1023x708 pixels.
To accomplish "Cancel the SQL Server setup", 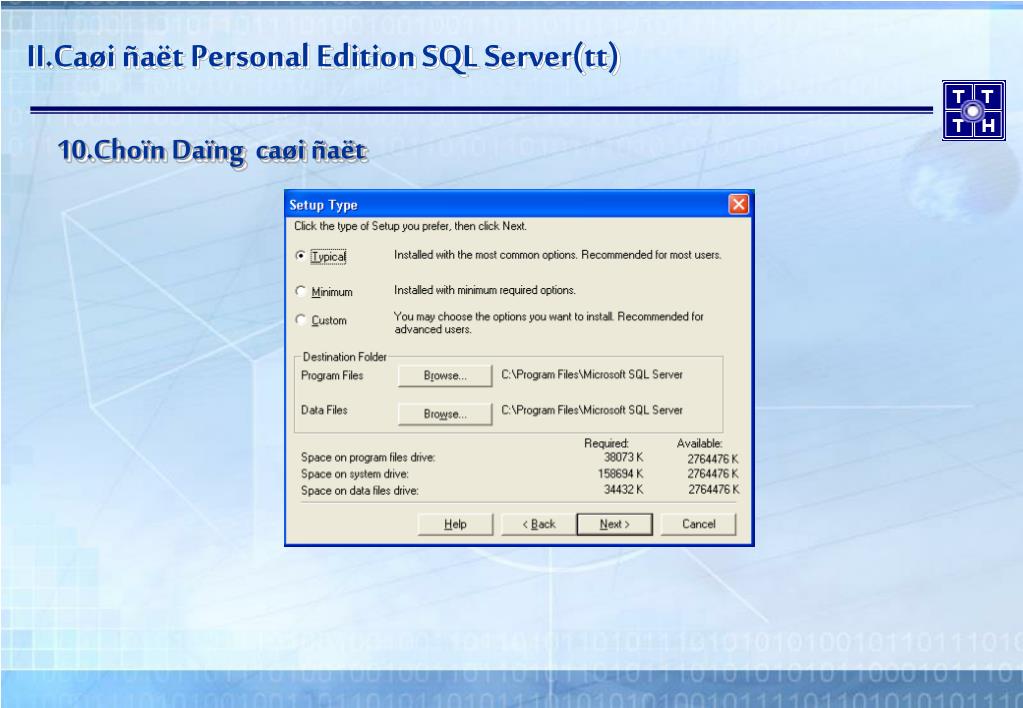I will [698, 524].
